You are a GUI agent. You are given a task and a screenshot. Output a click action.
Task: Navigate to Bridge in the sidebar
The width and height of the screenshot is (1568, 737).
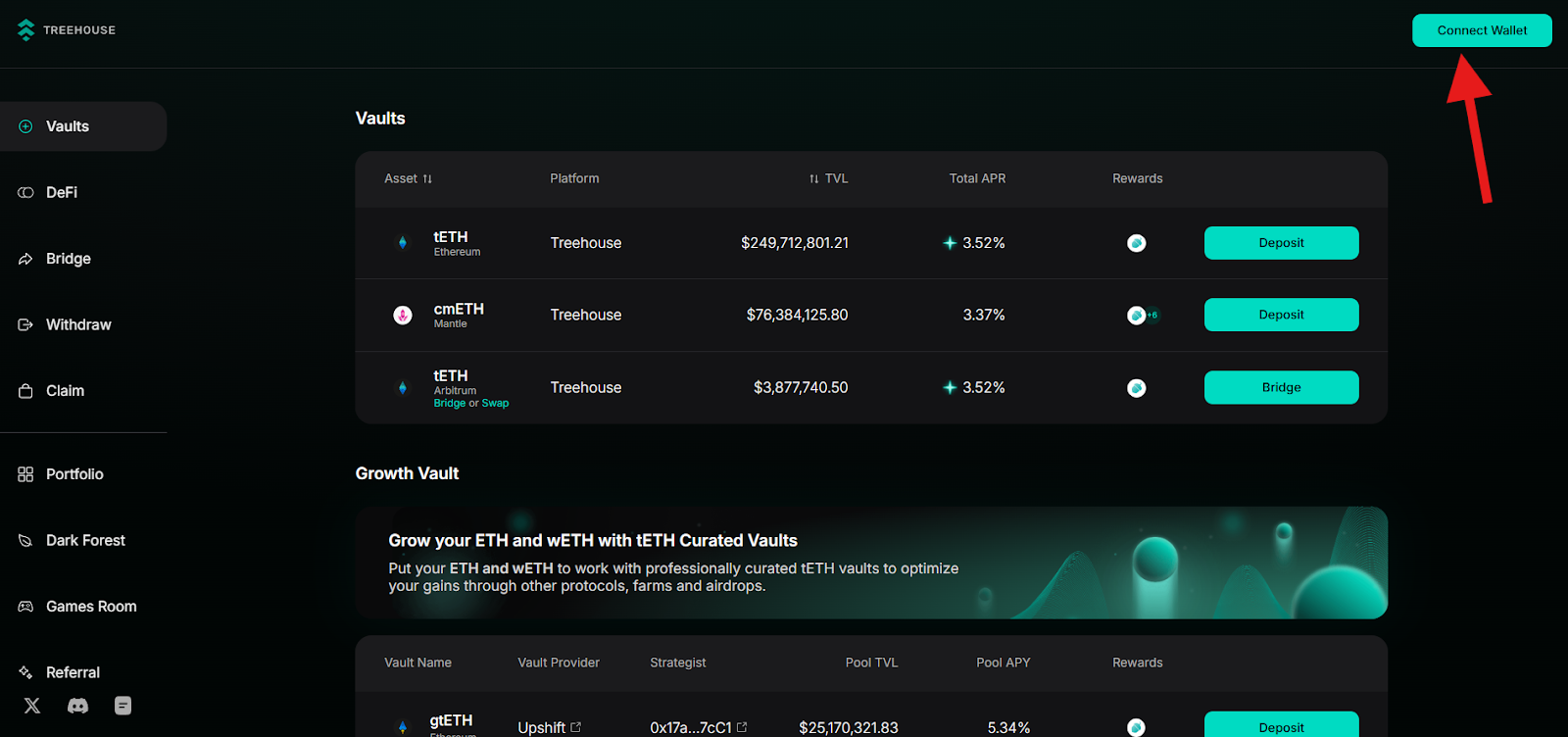click(x=69, y=259)
